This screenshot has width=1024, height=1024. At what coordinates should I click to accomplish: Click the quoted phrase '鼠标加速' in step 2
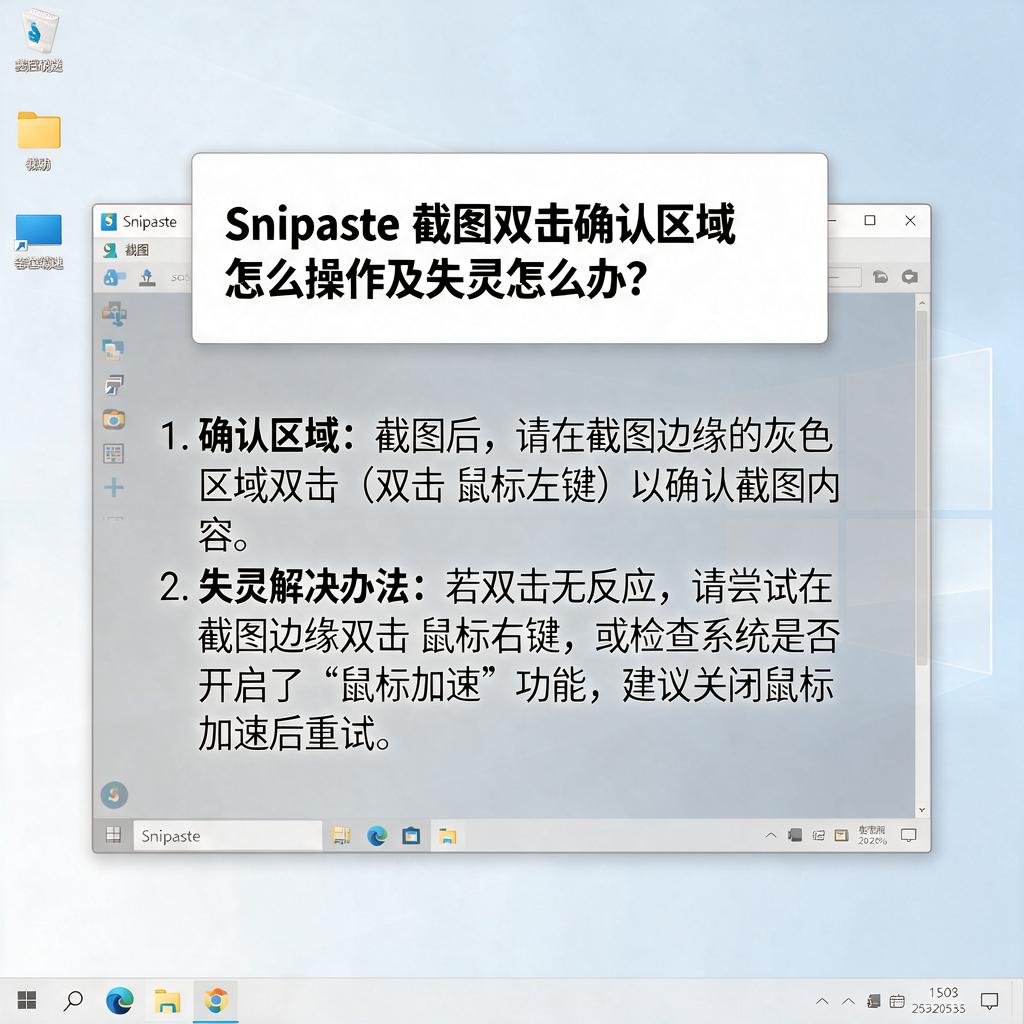(411, 685)
